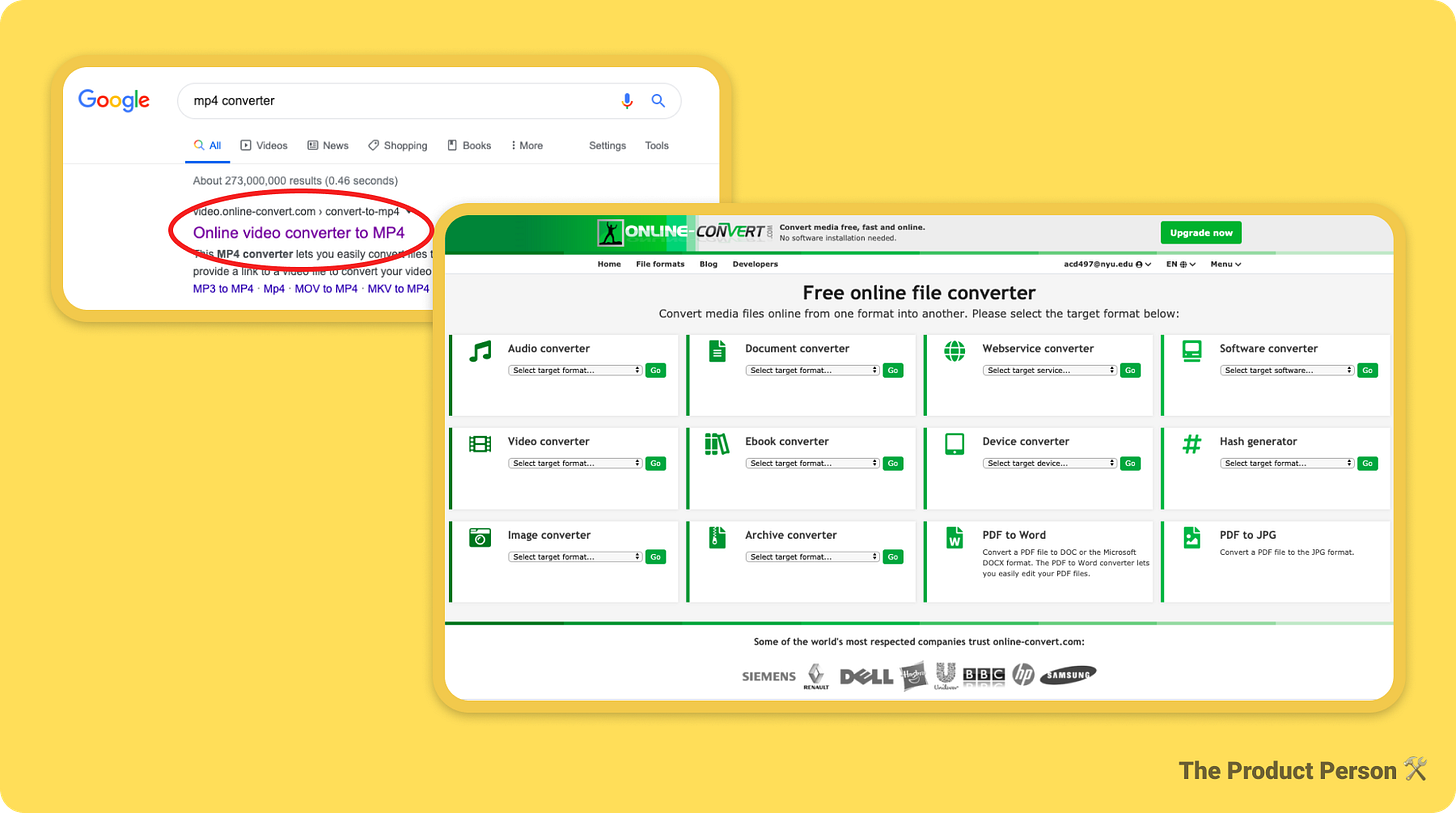Click the Online-Convert logo in the header
1456x813 pixels.
685,233
